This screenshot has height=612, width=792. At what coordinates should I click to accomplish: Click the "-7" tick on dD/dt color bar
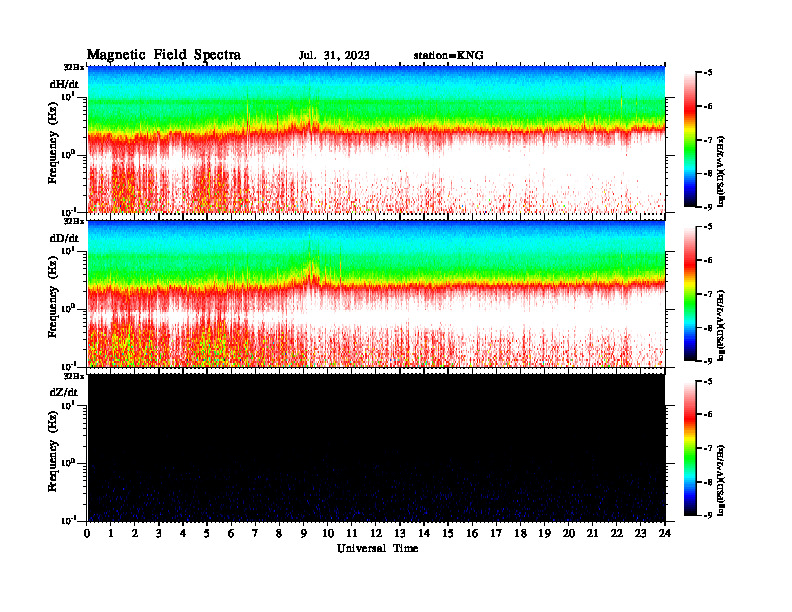[x=708, y=294]
